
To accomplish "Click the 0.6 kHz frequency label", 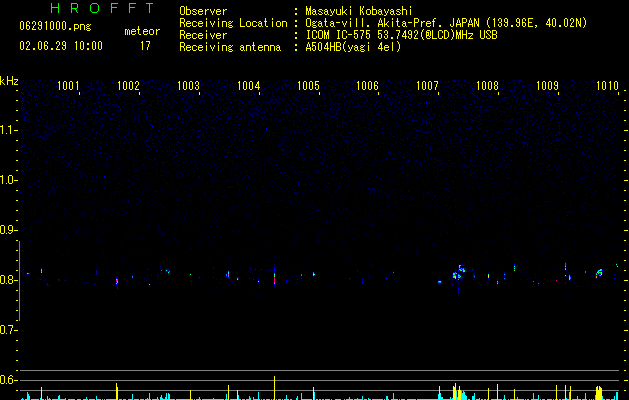I will pos(9,380).
